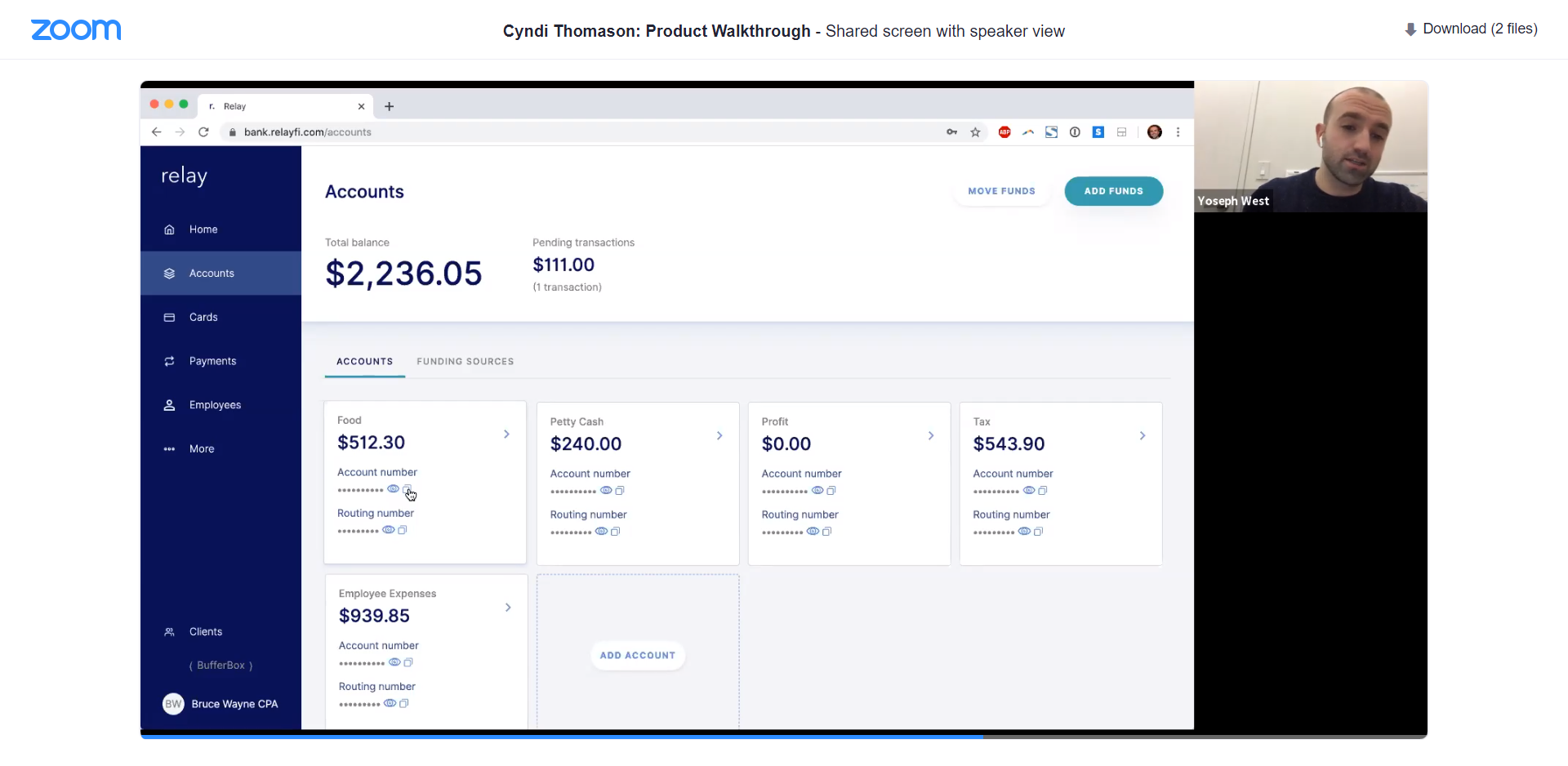Open the Profit account chevron arrow
The width and height of the screenshot is (1568, 766).
[931, 436]
